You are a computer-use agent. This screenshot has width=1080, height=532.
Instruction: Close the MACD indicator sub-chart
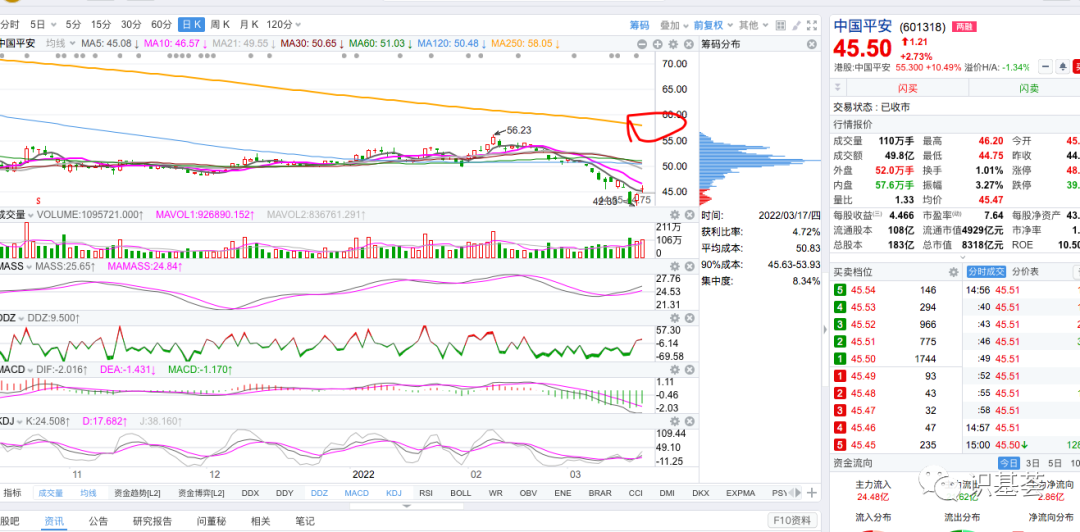click(689, 370)
